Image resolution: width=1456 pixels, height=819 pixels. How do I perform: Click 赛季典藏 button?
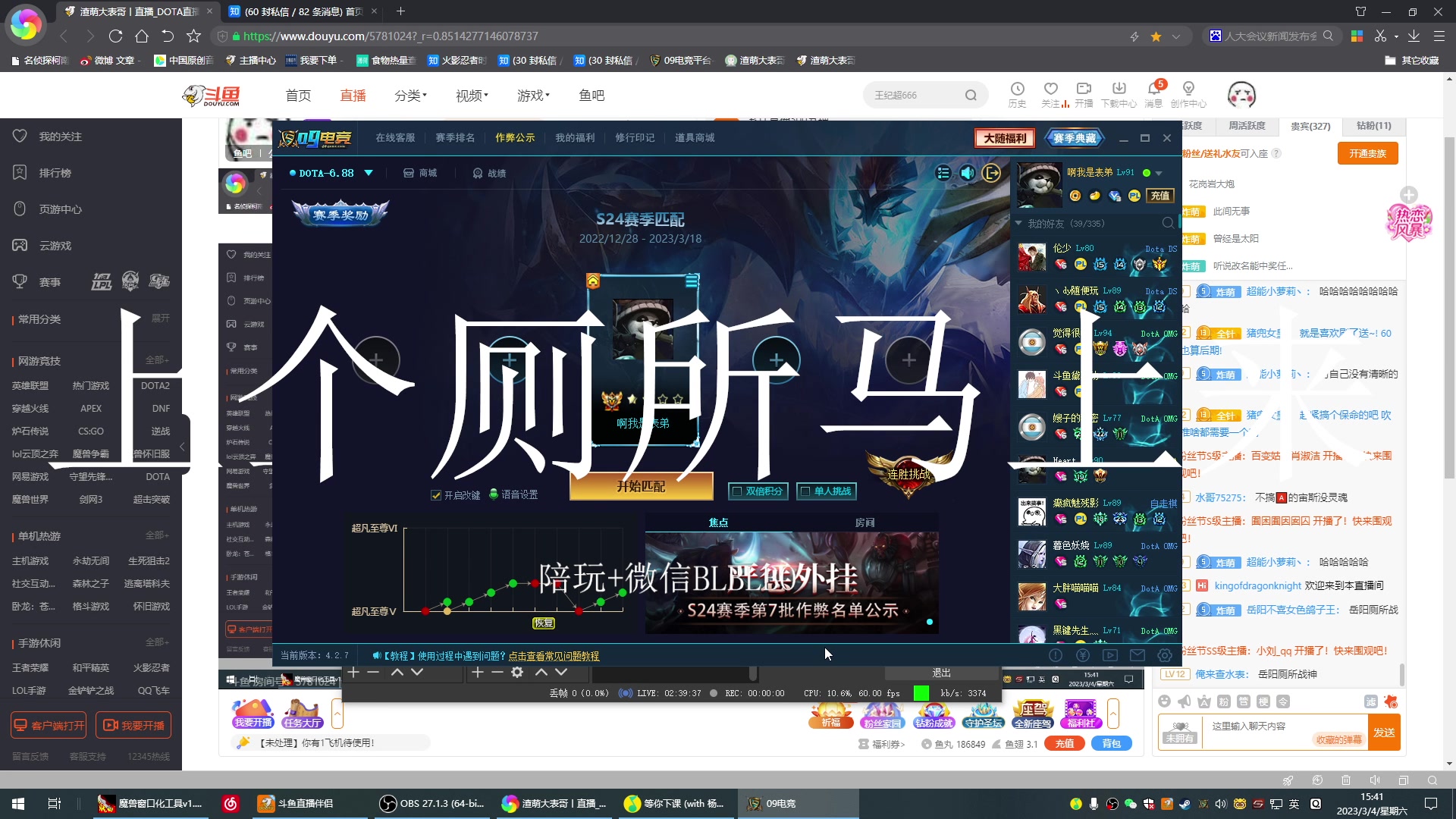click(1075, 137)
